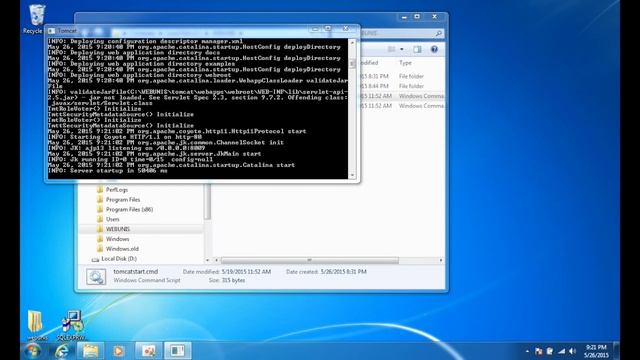Click the Tomcat console scrollbar thumb
Screen dimensions: 640x360
(353, 64)
